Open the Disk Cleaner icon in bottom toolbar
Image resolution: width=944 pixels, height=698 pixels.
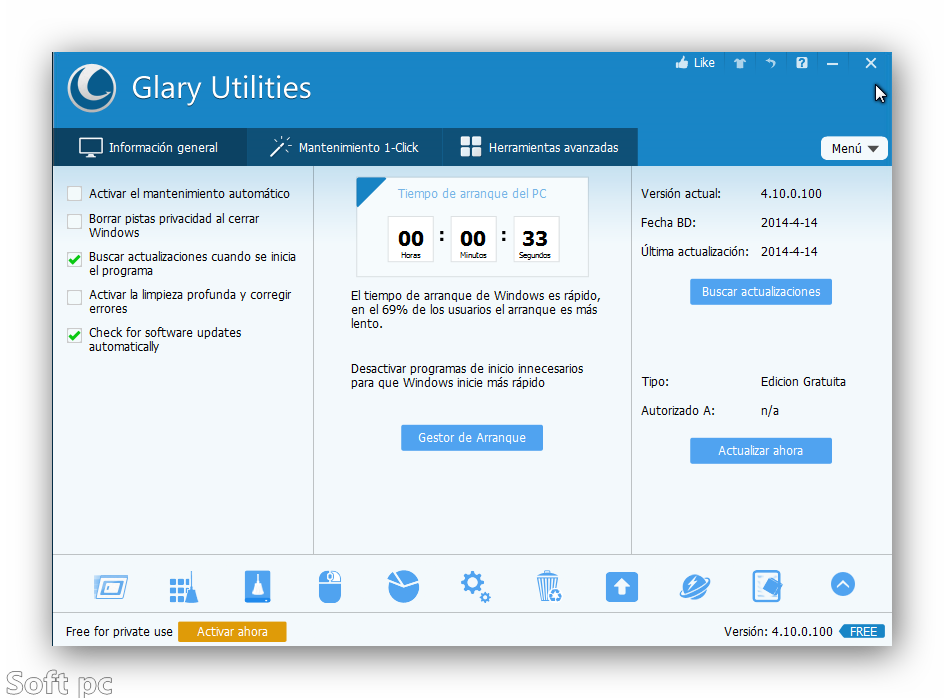click(111, 587)
